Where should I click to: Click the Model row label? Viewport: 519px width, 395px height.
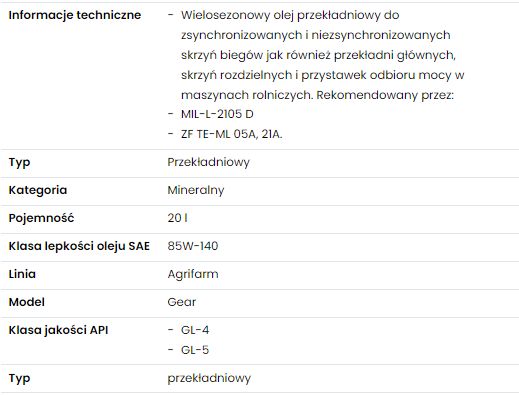[x=26, y=302]
